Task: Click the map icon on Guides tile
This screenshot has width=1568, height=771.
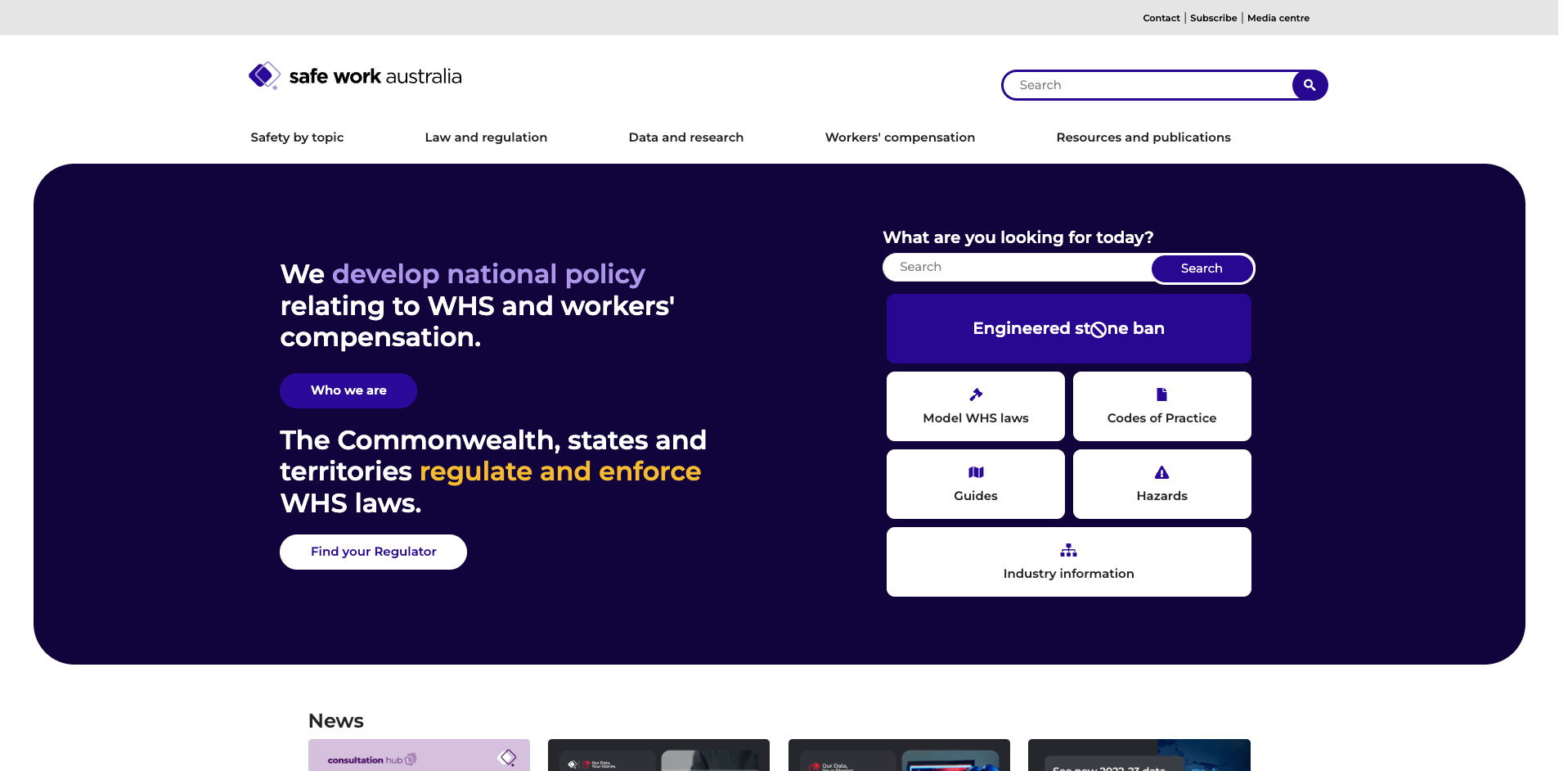Action: (976, 472)
